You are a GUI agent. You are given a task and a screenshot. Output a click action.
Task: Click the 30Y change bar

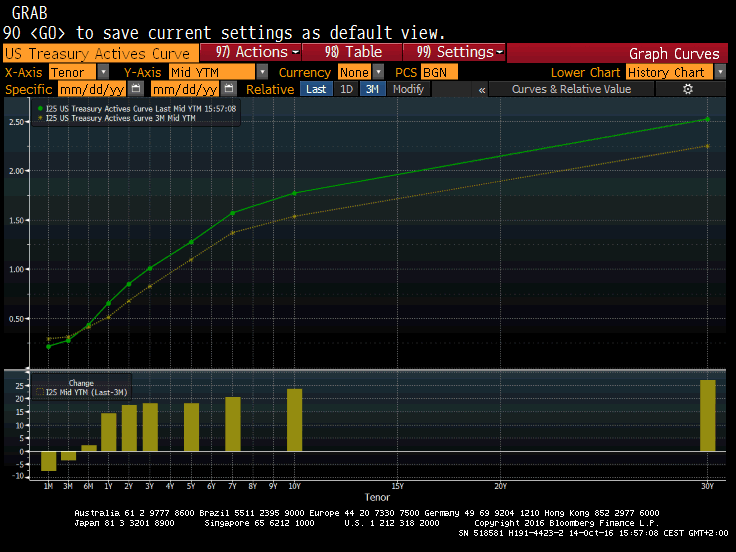click(x=707, y=416)
